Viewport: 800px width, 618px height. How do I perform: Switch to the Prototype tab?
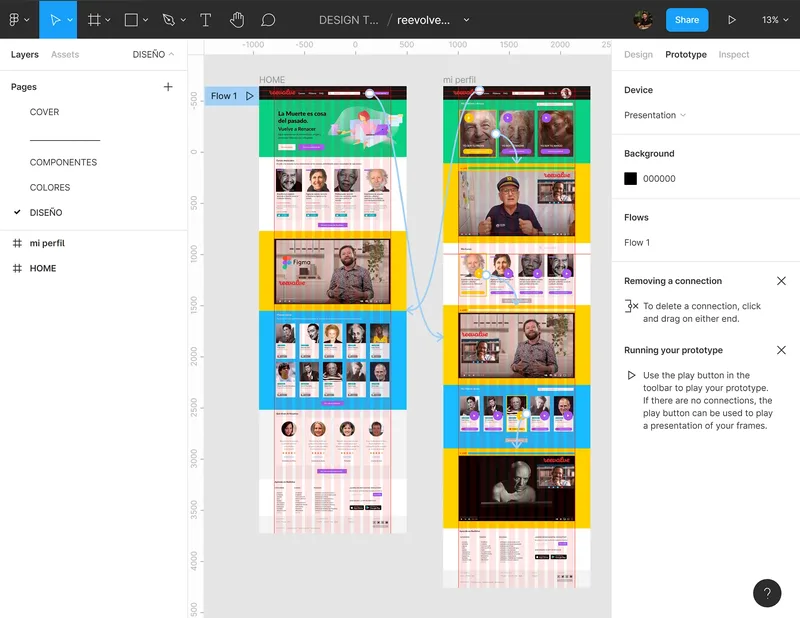[686, 55]
